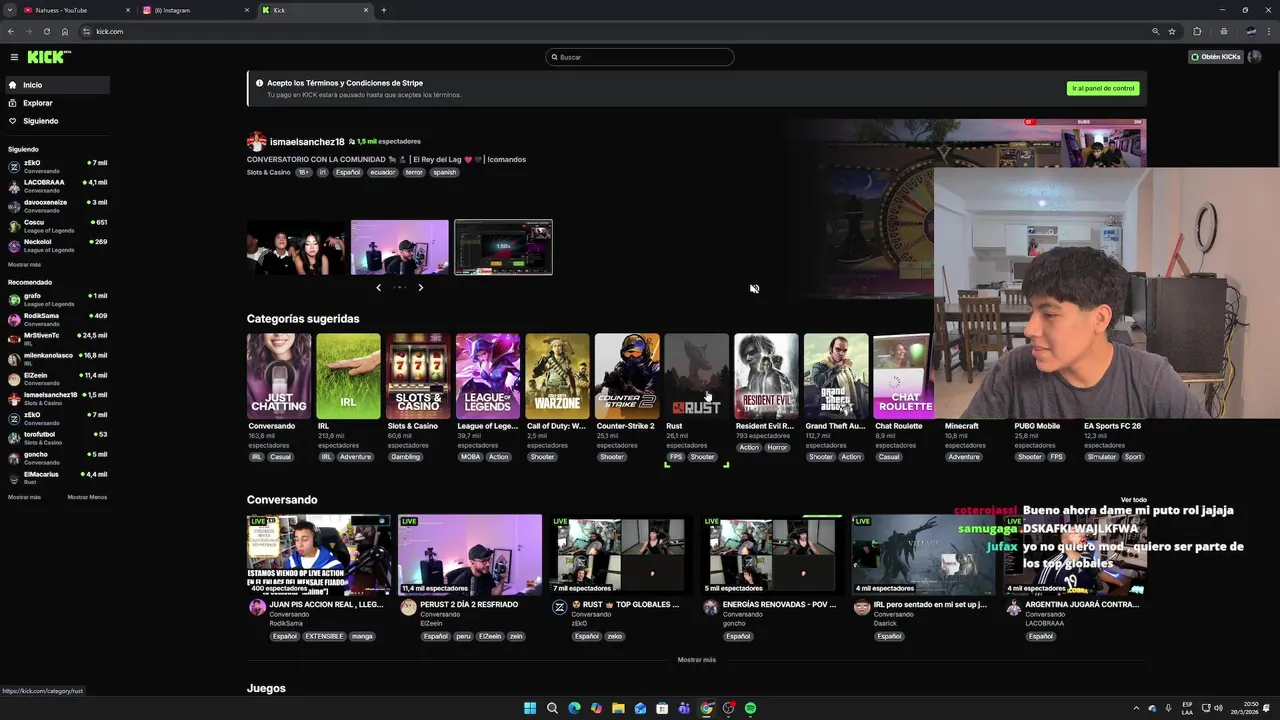
Task: Open the Rust category card
Action: click(x=697, y=376)
